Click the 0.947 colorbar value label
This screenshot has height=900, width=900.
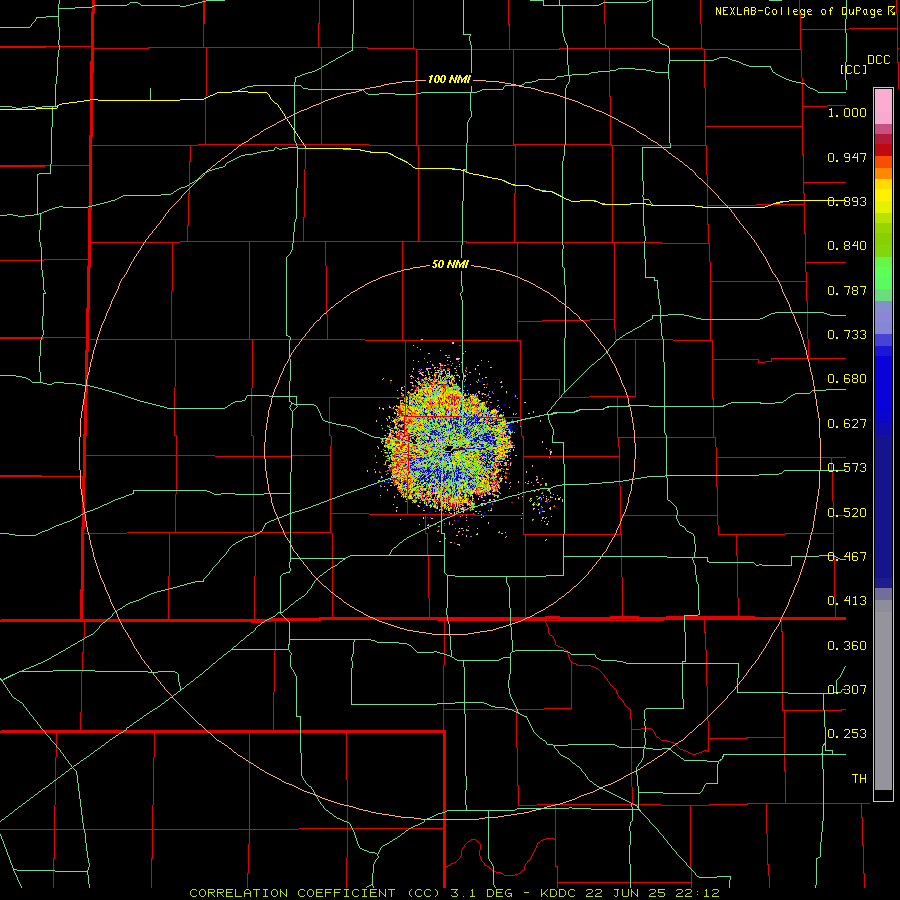tap(847, 157)
